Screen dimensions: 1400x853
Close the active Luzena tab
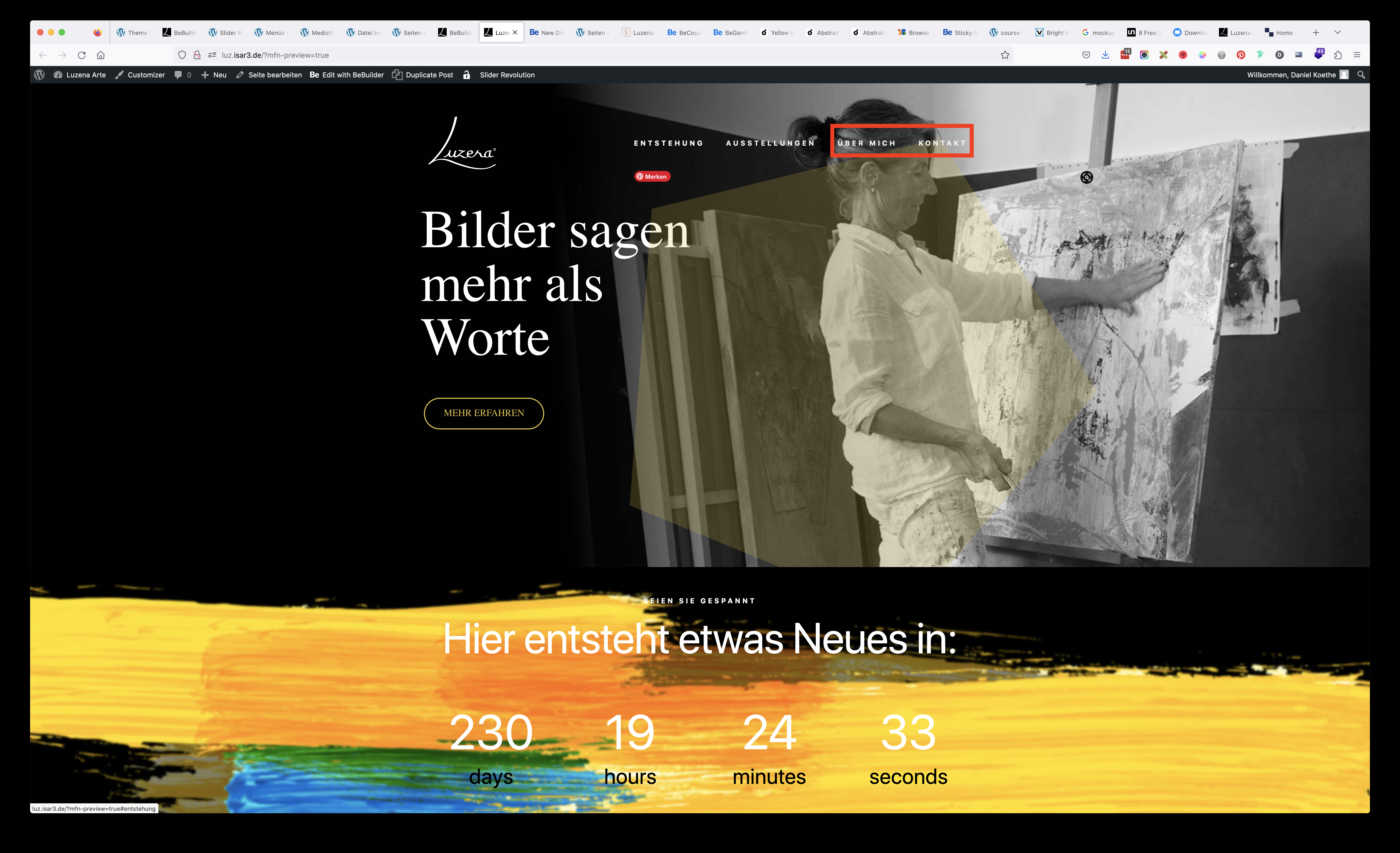pyautogui.click(x=515, y=33)
